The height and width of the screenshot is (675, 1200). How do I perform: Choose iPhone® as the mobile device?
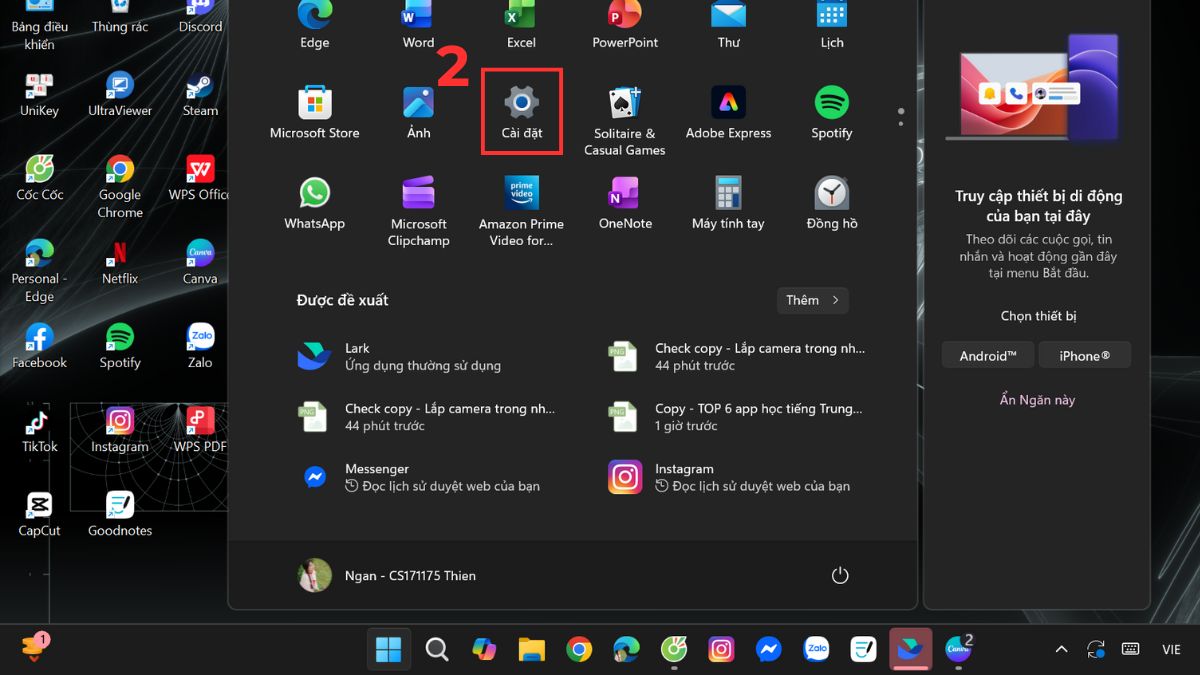pyautogui.click(x=1085, y=355)
